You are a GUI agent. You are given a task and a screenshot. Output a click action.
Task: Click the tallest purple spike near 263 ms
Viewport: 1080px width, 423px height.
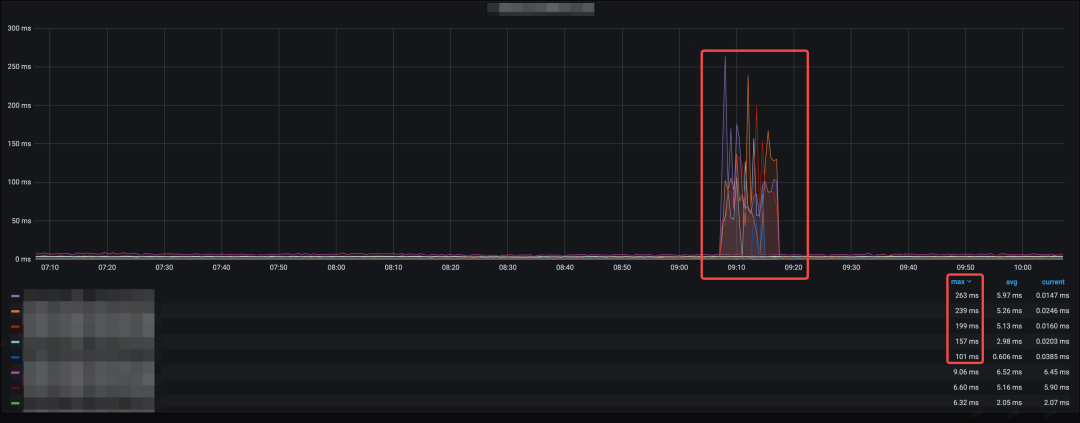(725, 60)
